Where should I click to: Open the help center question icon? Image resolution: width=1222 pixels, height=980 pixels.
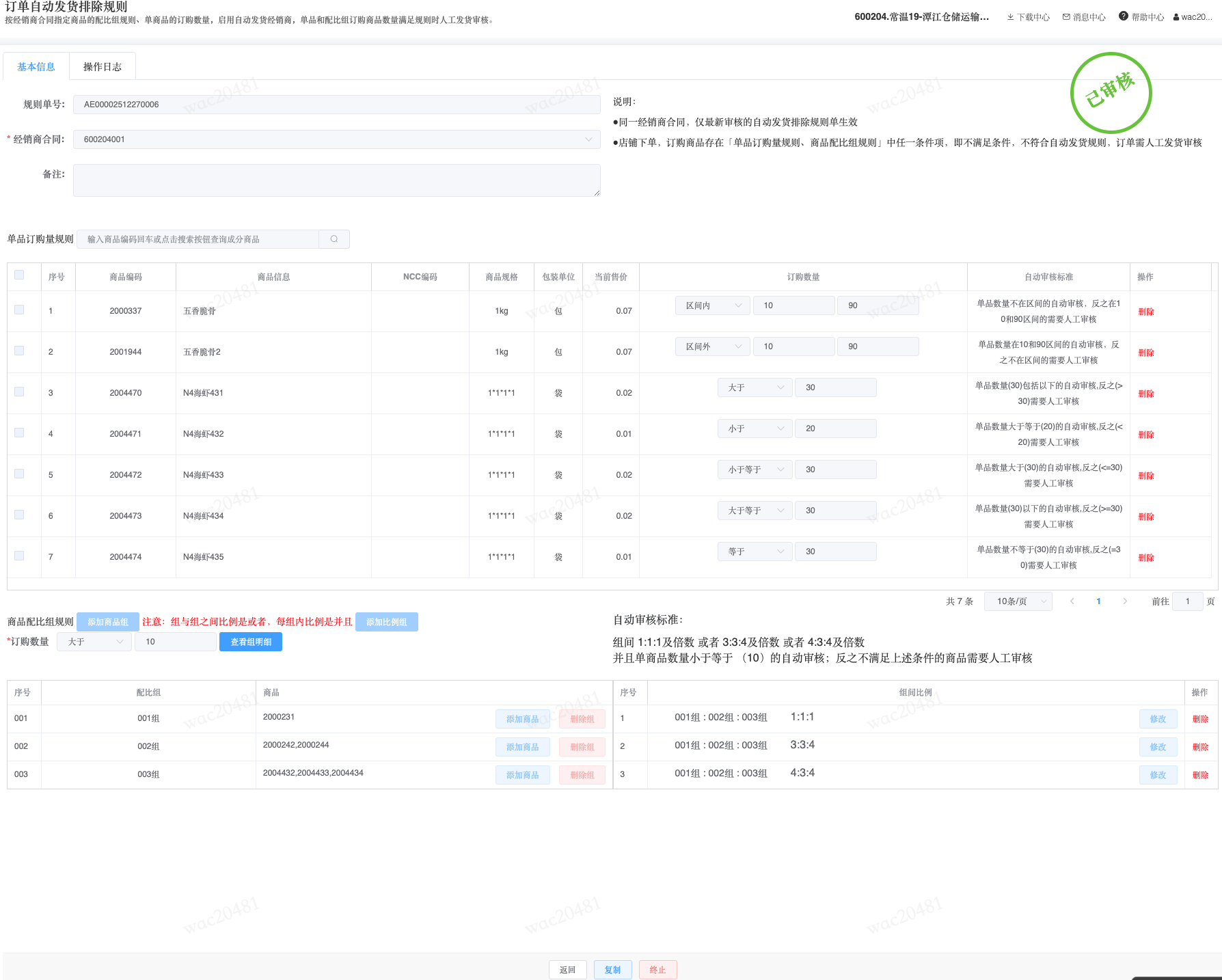[x=1123, y=16]
